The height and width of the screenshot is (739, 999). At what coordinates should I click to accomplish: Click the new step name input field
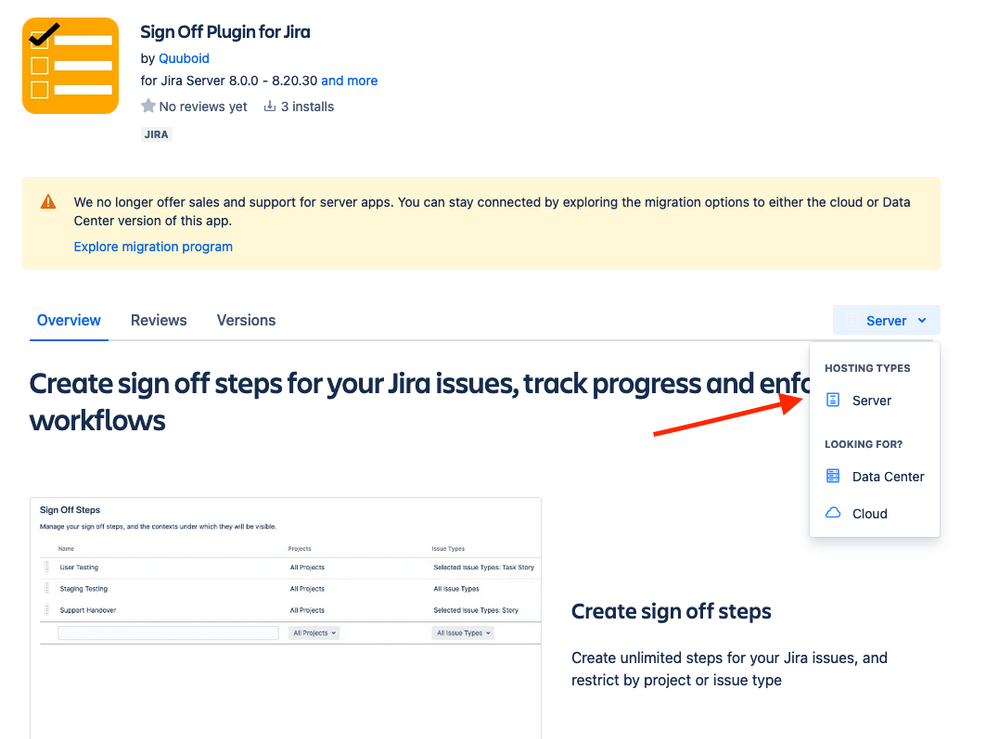click(x=168, y=633)
